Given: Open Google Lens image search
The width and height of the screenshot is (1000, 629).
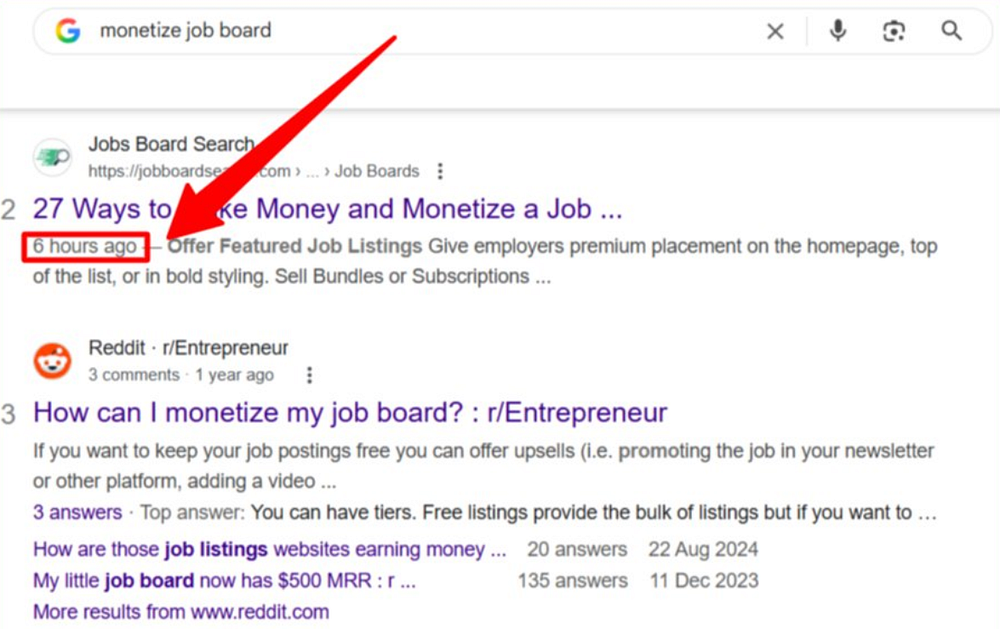Looking at the screenshot, I should (893, 32).
